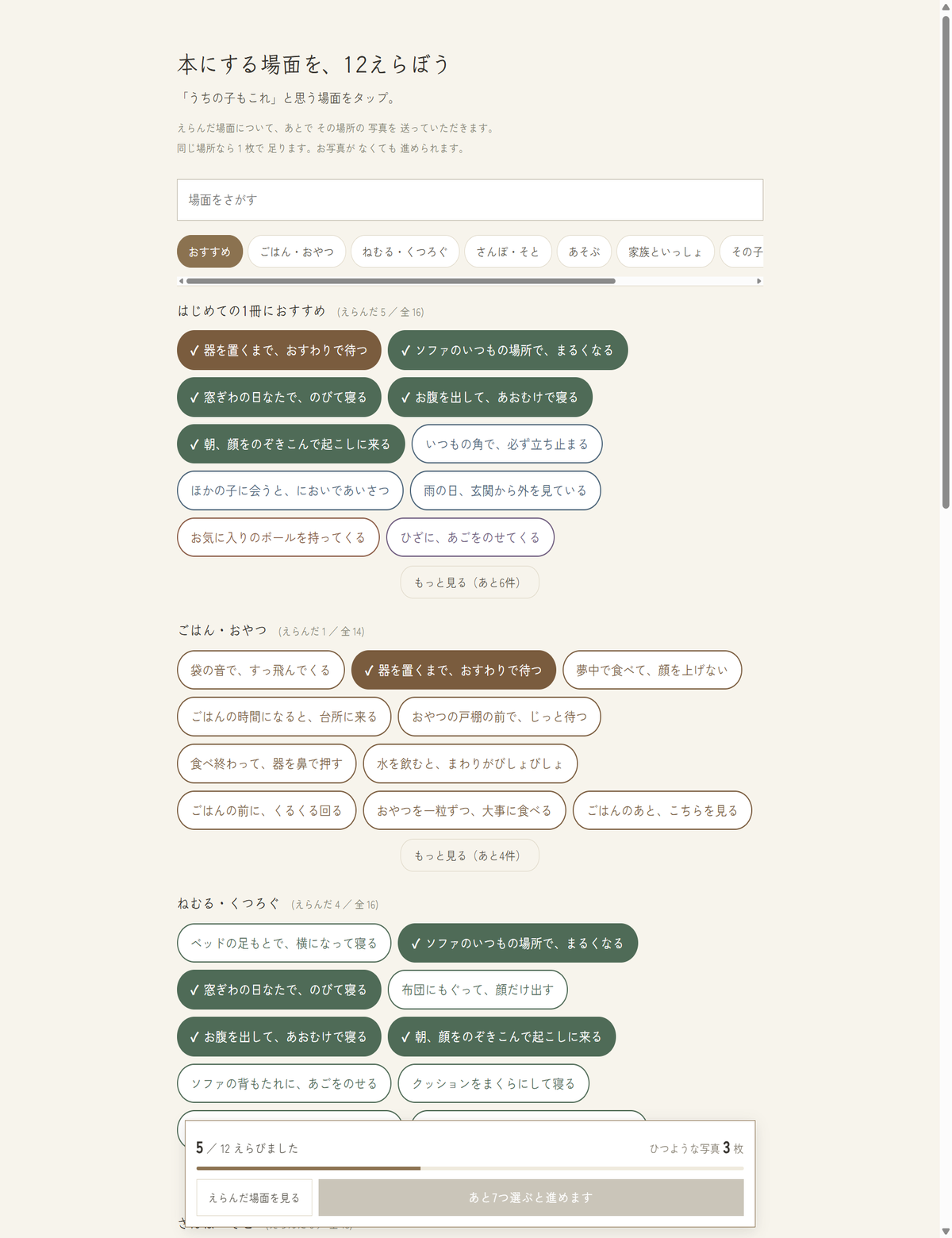This screenshot has width=952, height=1238.
Task: Switch to the ねむる・くつろぐ tab
Action: click(405, 252)
